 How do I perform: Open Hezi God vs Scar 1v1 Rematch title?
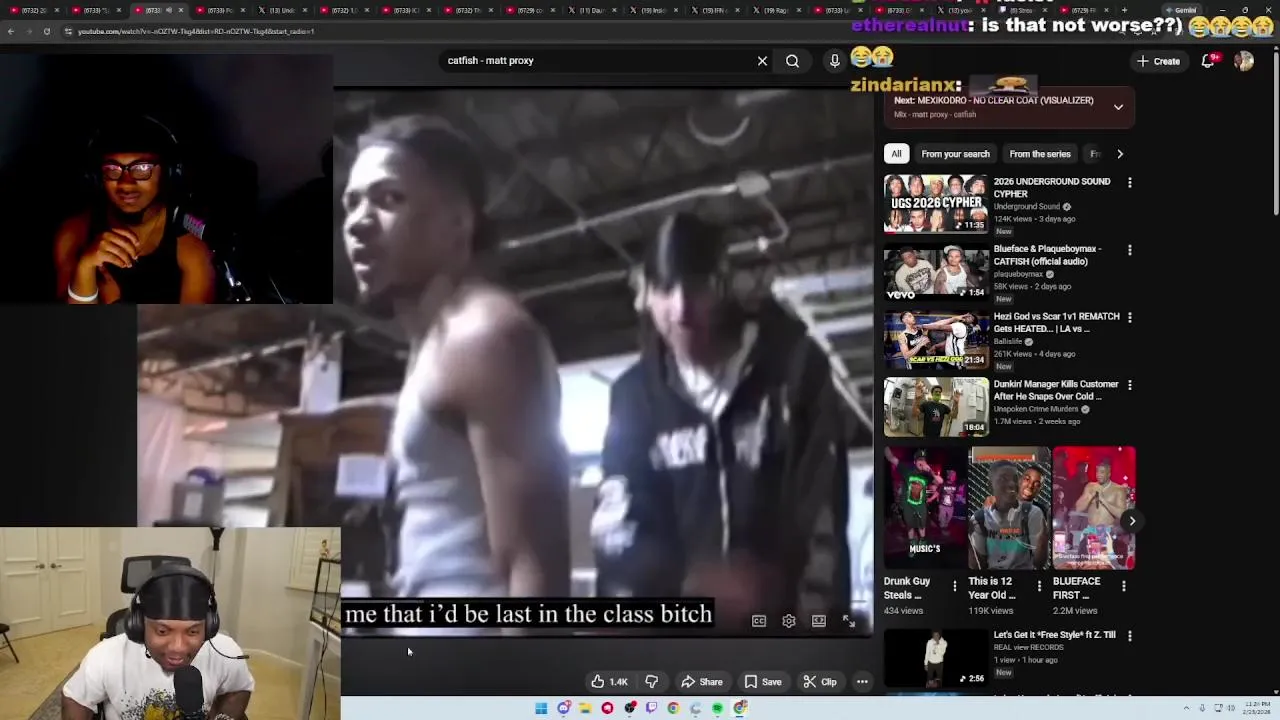[x=1055, y=322]
